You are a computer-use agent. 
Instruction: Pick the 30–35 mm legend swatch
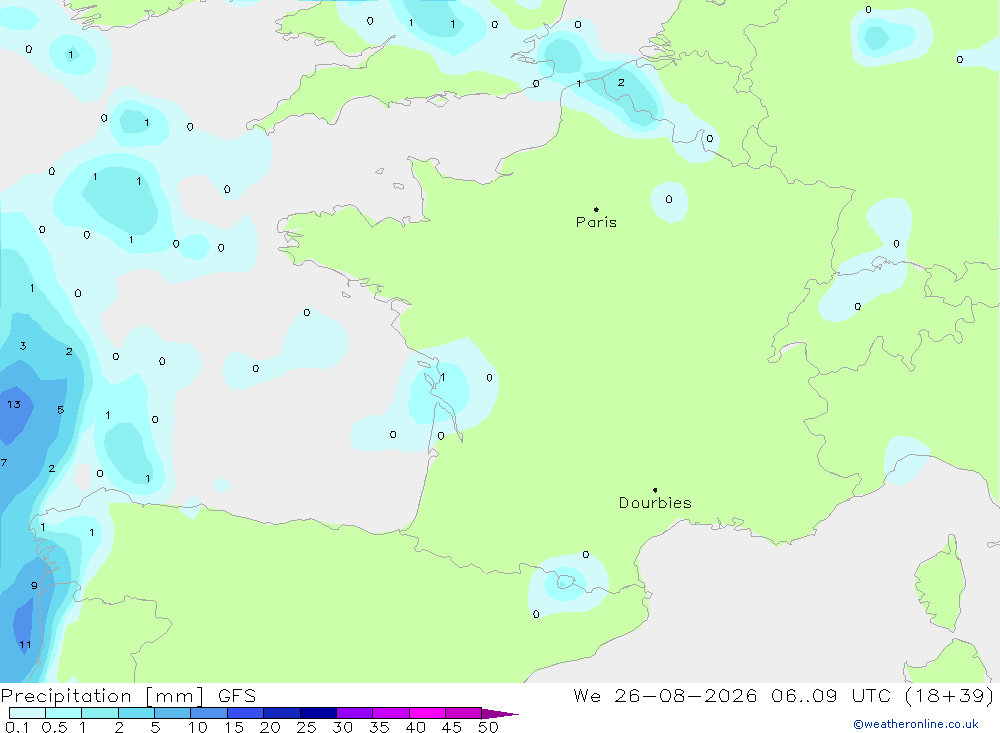(x=355, y=713)
